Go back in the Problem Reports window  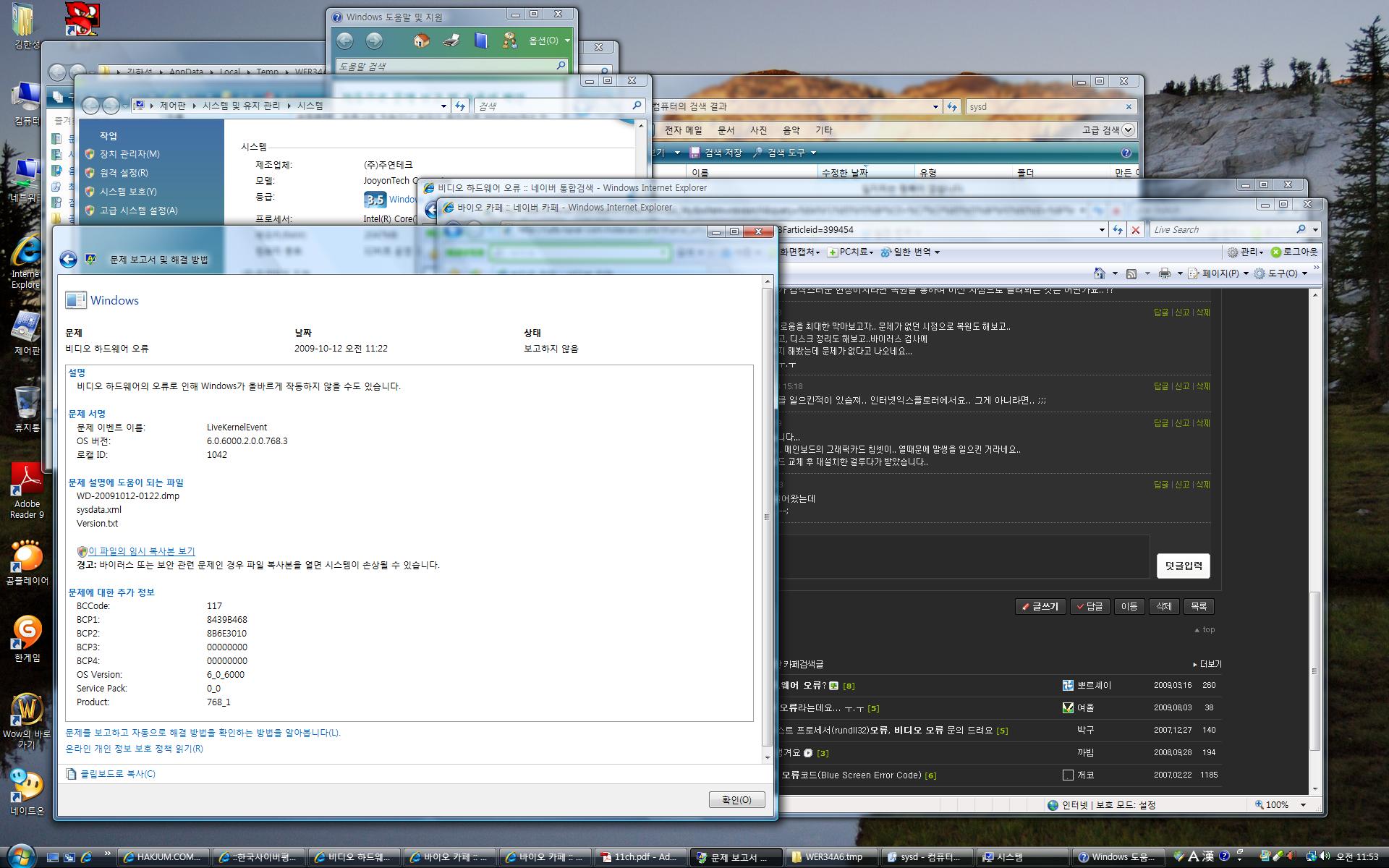coord(68,260)
